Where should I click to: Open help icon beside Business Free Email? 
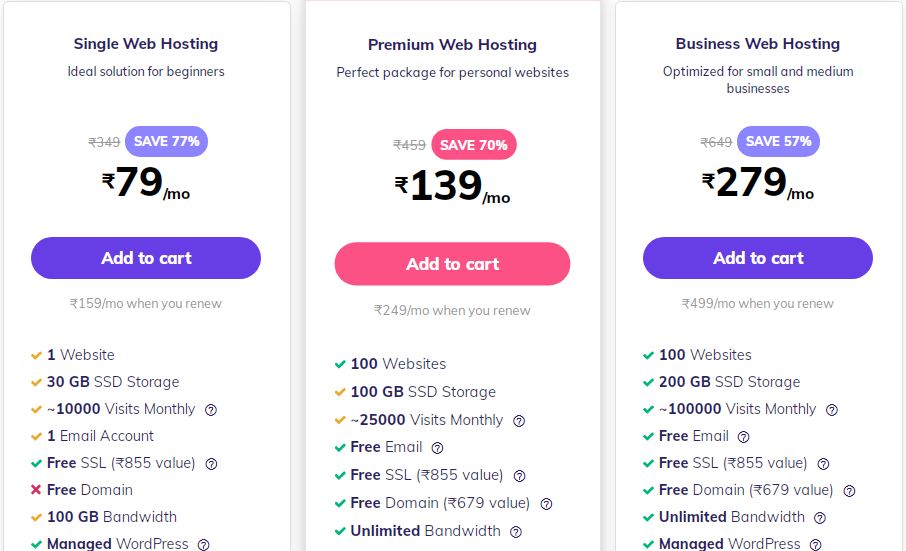coord(744,437)
